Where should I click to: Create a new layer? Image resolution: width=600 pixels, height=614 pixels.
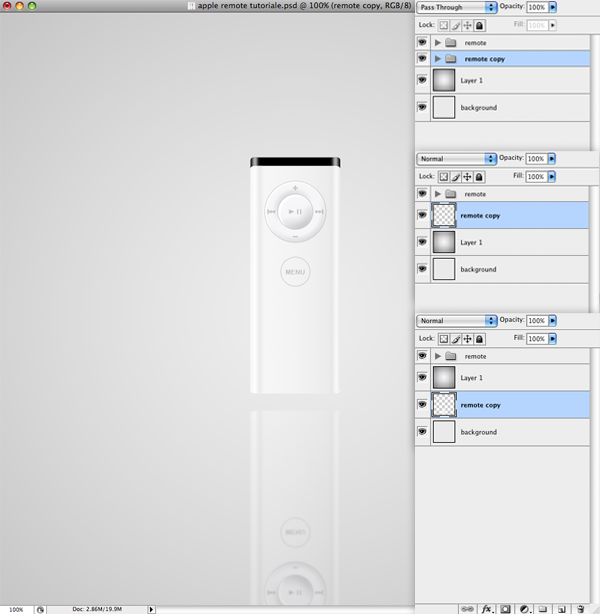click(562, 609)
